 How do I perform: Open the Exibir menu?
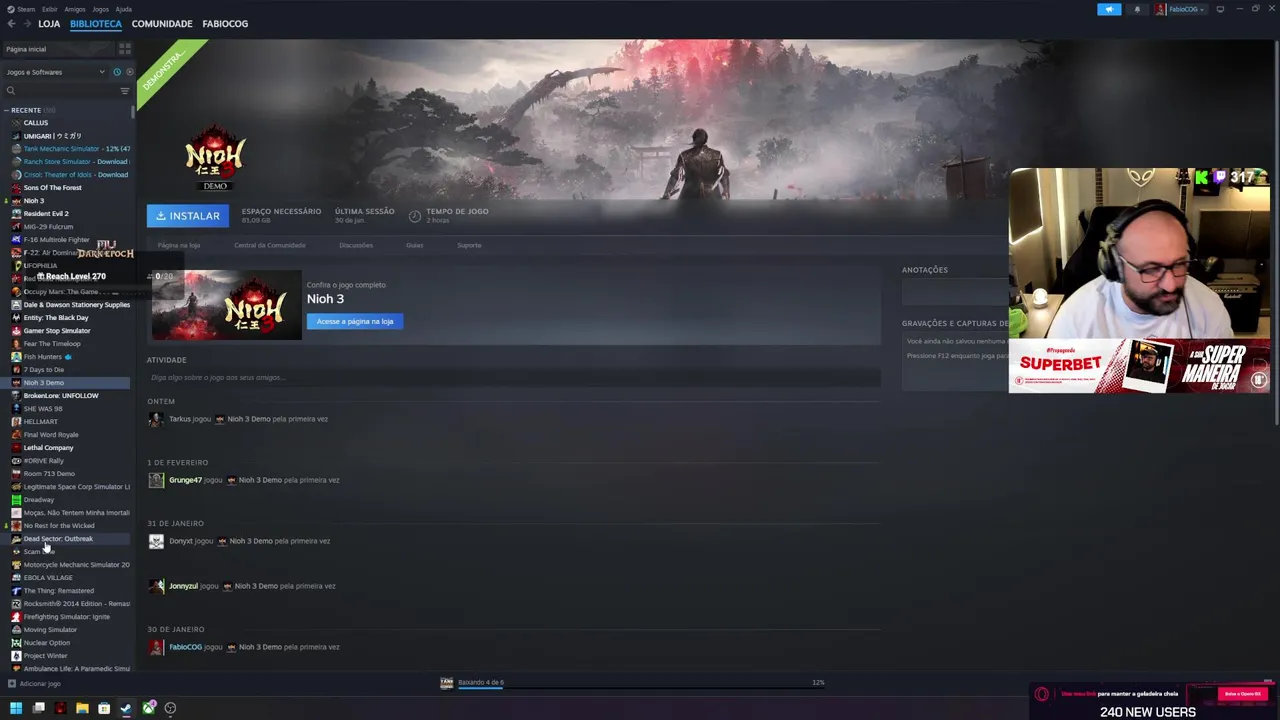point(50,9)
